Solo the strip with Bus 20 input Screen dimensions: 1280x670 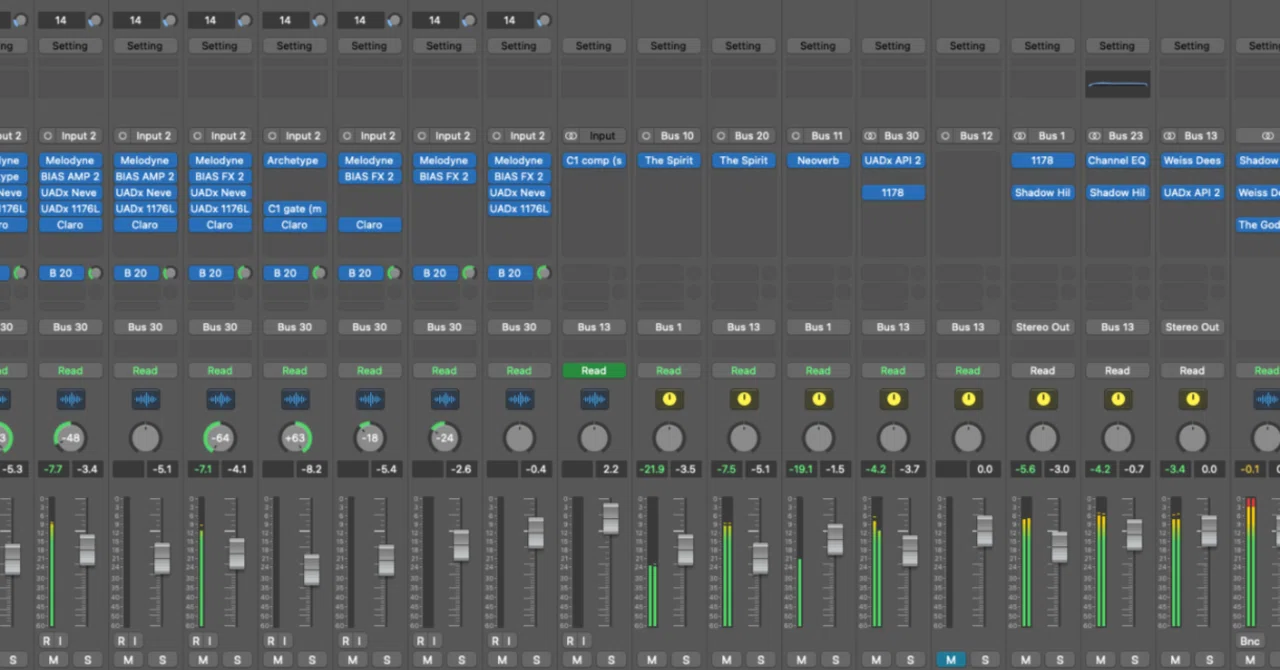pyautogui.click(x=761, y=660)
